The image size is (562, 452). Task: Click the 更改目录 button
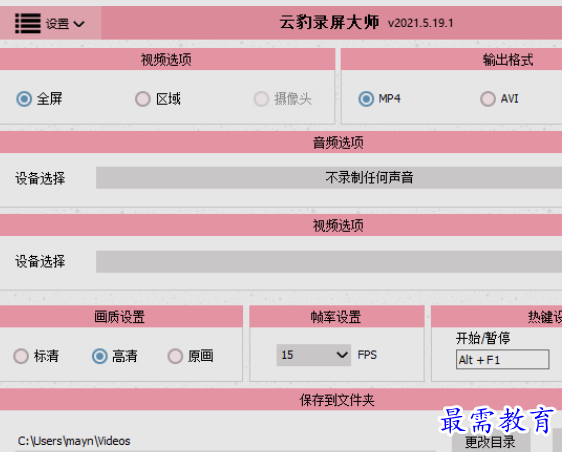[x=491, y=442]
